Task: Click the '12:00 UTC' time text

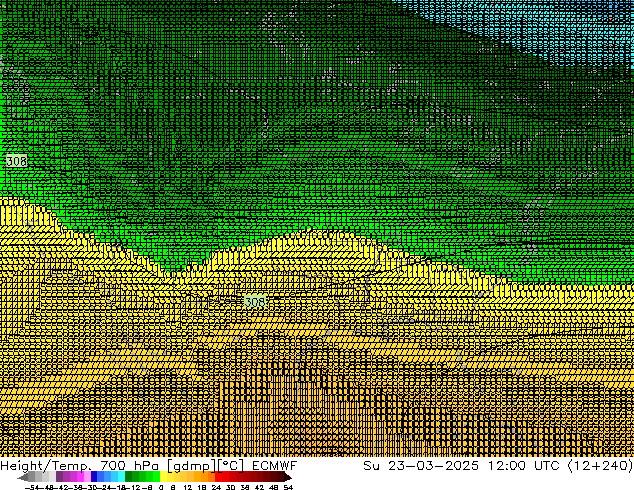Action: click(x=524, y=466)
